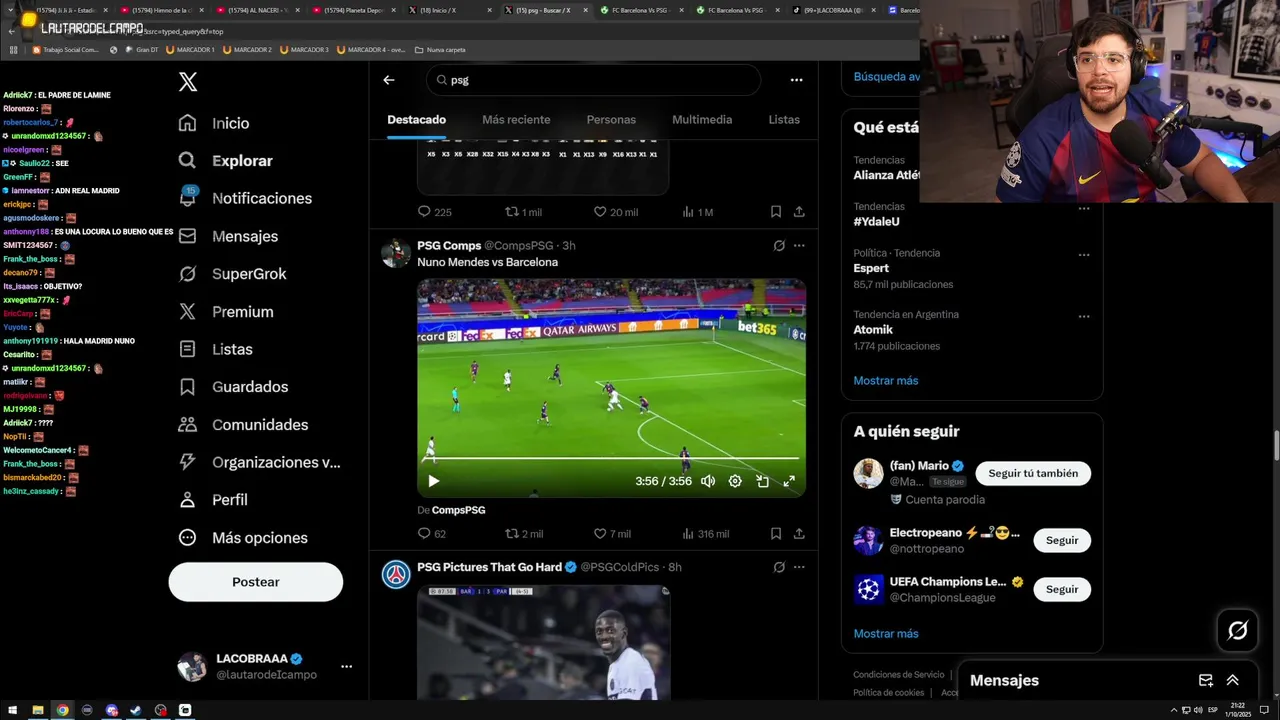The image size is (1280, 720).
Task: Open X home via the X logo
Action: (188, 83)
